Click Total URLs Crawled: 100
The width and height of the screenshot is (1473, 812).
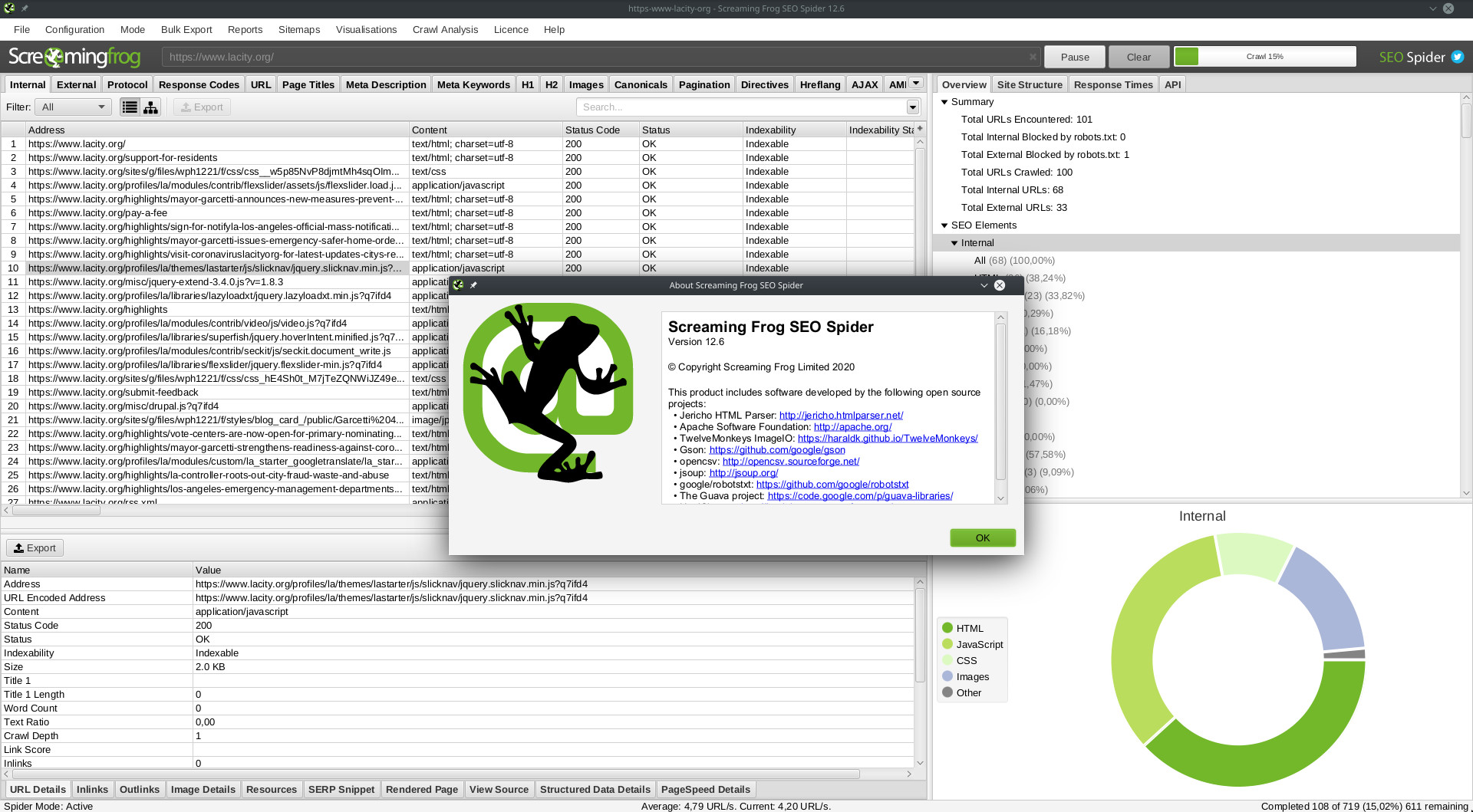click(1017, 173)
